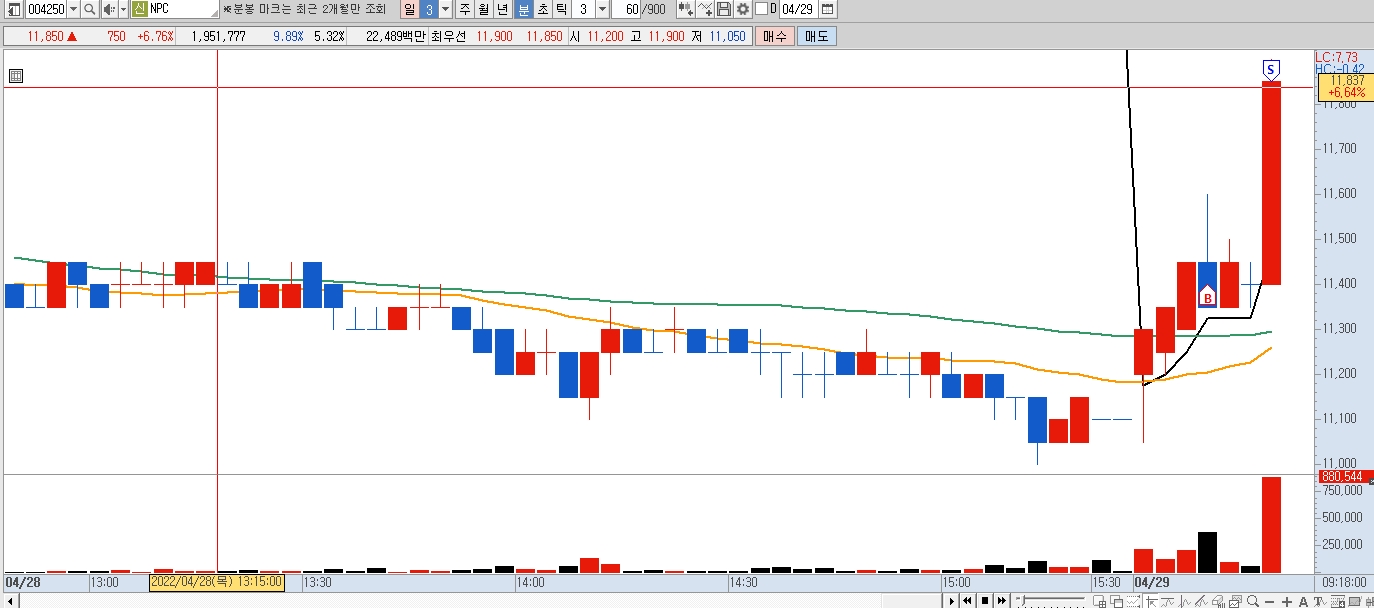Click the crosshair axis tool icon
This screenshot has height=608, width=1374.
pos(1151,601)
